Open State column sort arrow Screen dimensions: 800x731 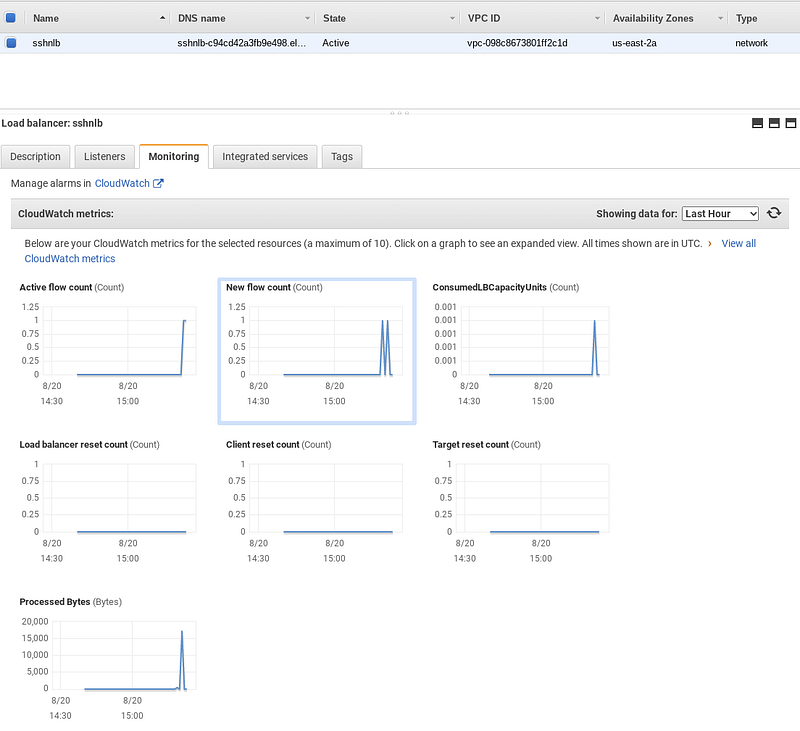pos(452,18)
